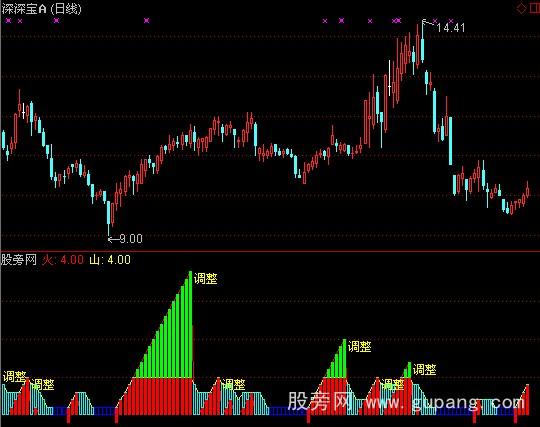Select the 山: 4.00 indicator value

[x=110, y=260]
